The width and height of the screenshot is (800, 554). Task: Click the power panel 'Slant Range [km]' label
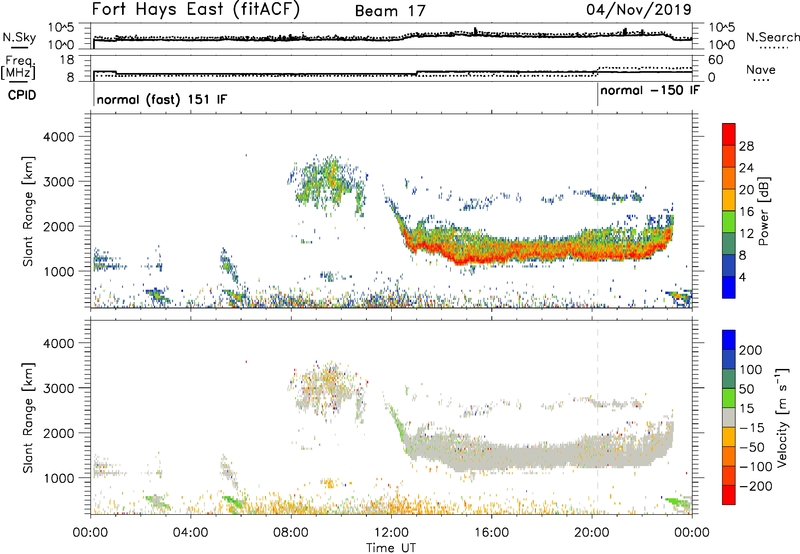(28, 211)
